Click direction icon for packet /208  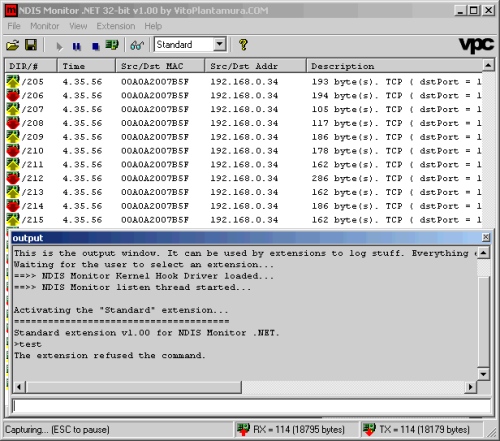(x=13, y=123)
